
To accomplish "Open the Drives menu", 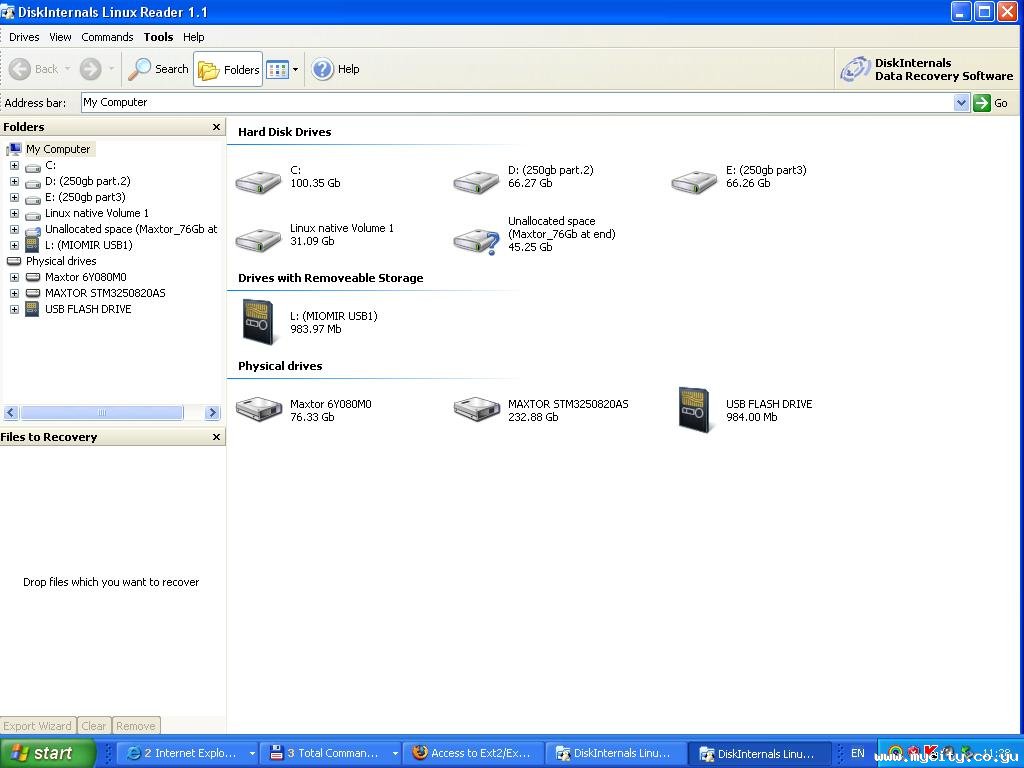I will (x=24, y=37).
